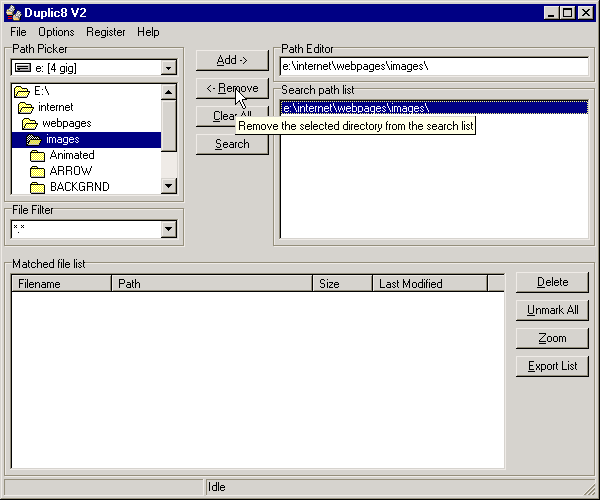Open the File menu
600x500 pixels.
tap(18, 32)
